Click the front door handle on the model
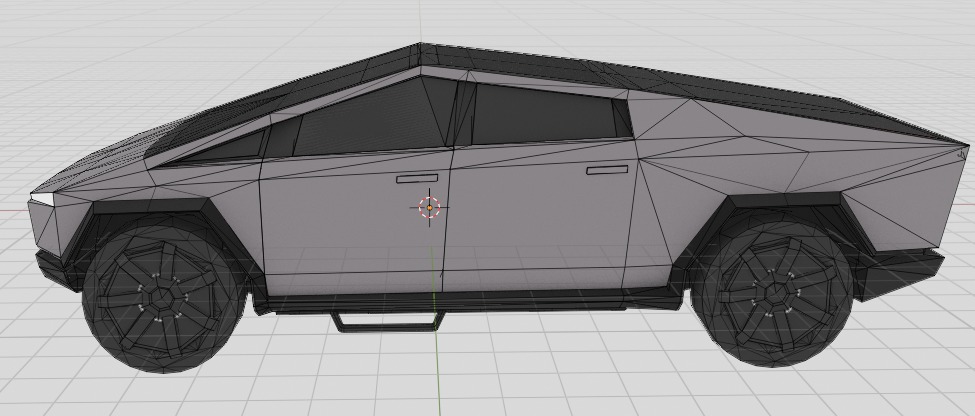 pyautogui.click(x=417, y=178)
